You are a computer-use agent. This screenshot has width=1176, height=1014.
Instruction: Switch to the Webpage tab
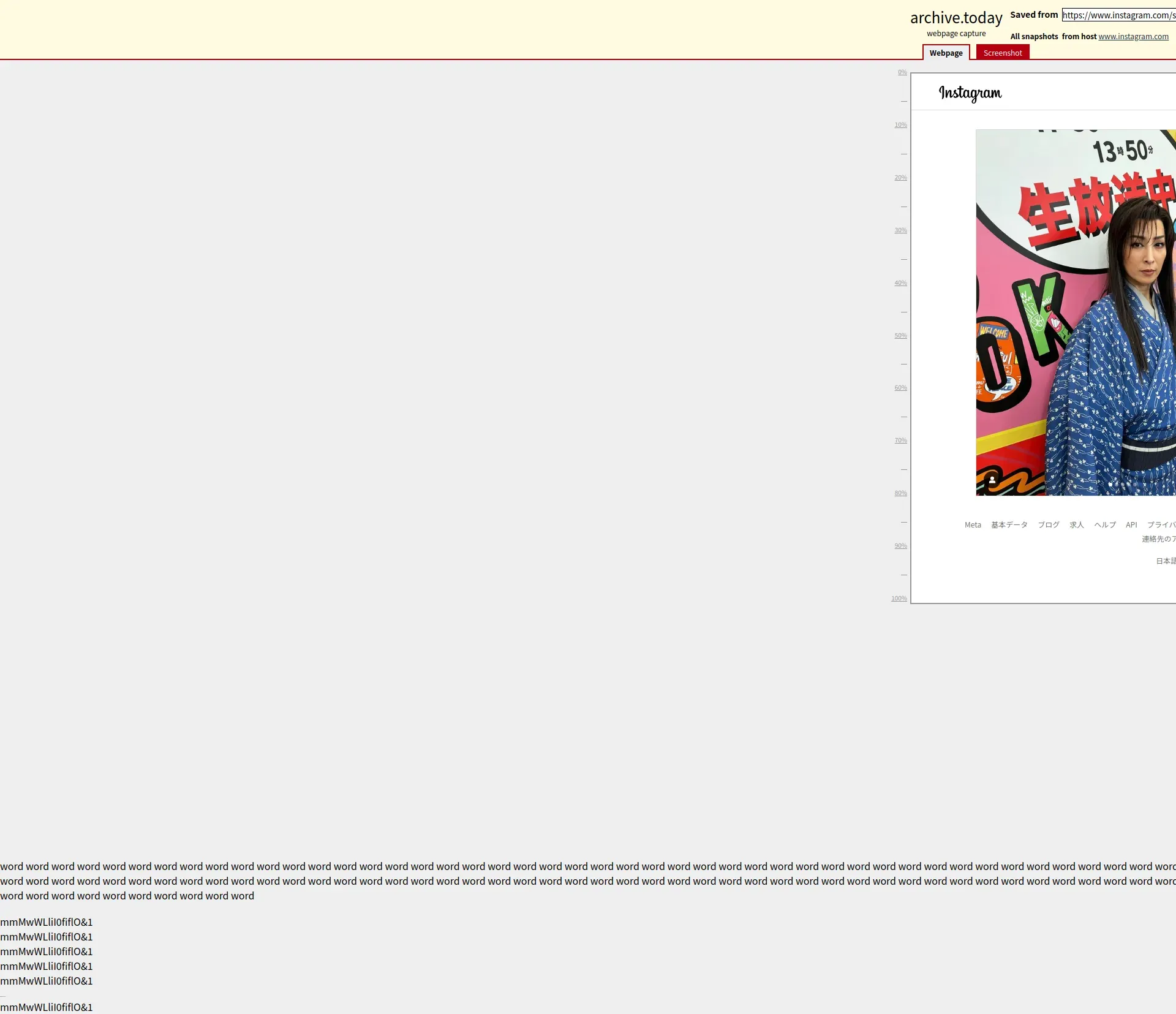(946, 53)
